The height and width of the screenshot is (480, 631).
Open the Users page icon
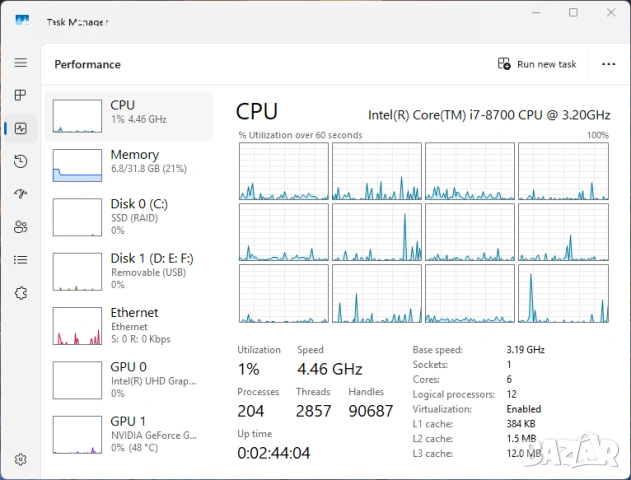point(21,227)
